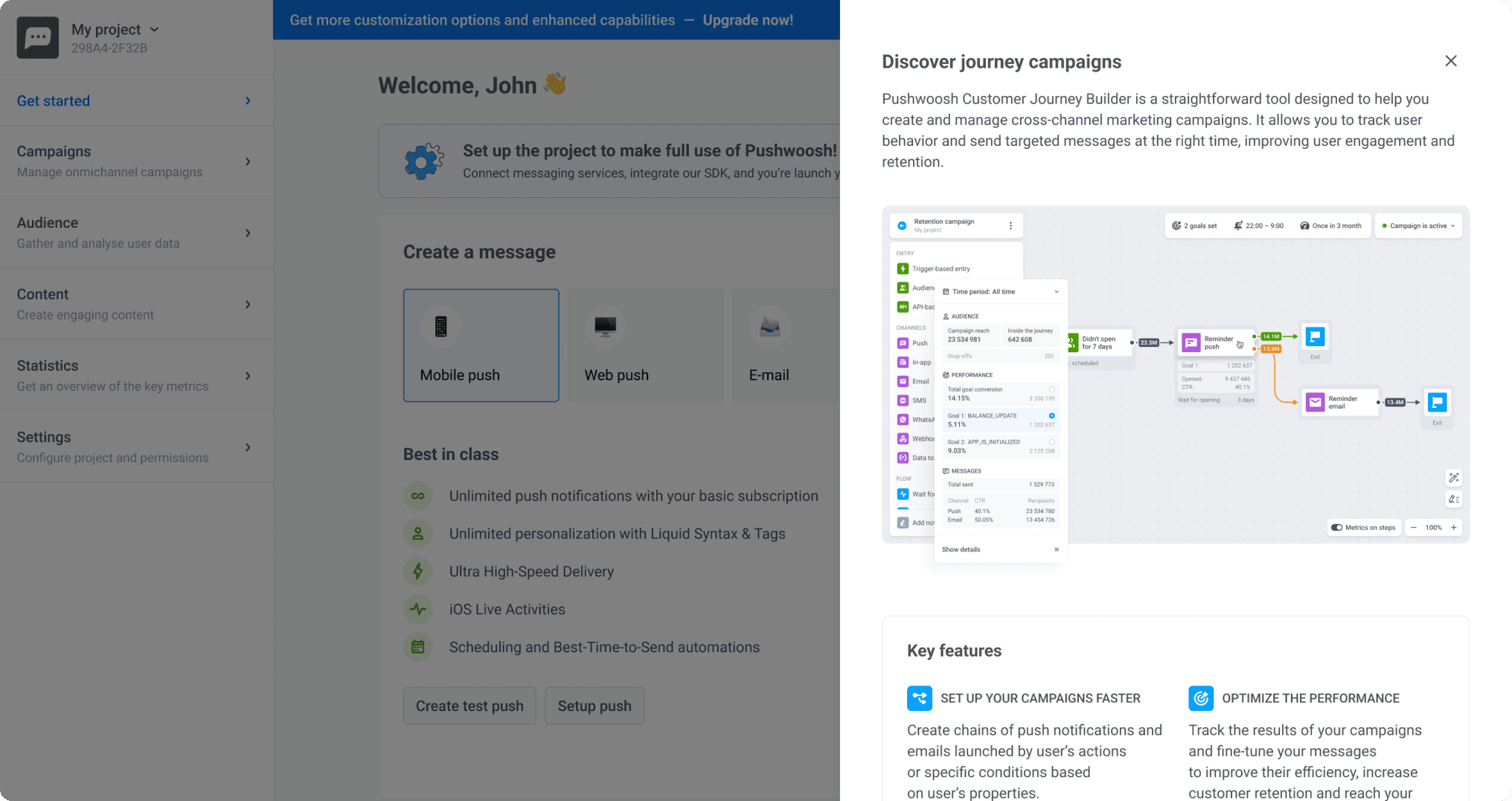This screenshot has width=1512, height=801.
Task: Click the Best in class heading
Action: point(451,454)
